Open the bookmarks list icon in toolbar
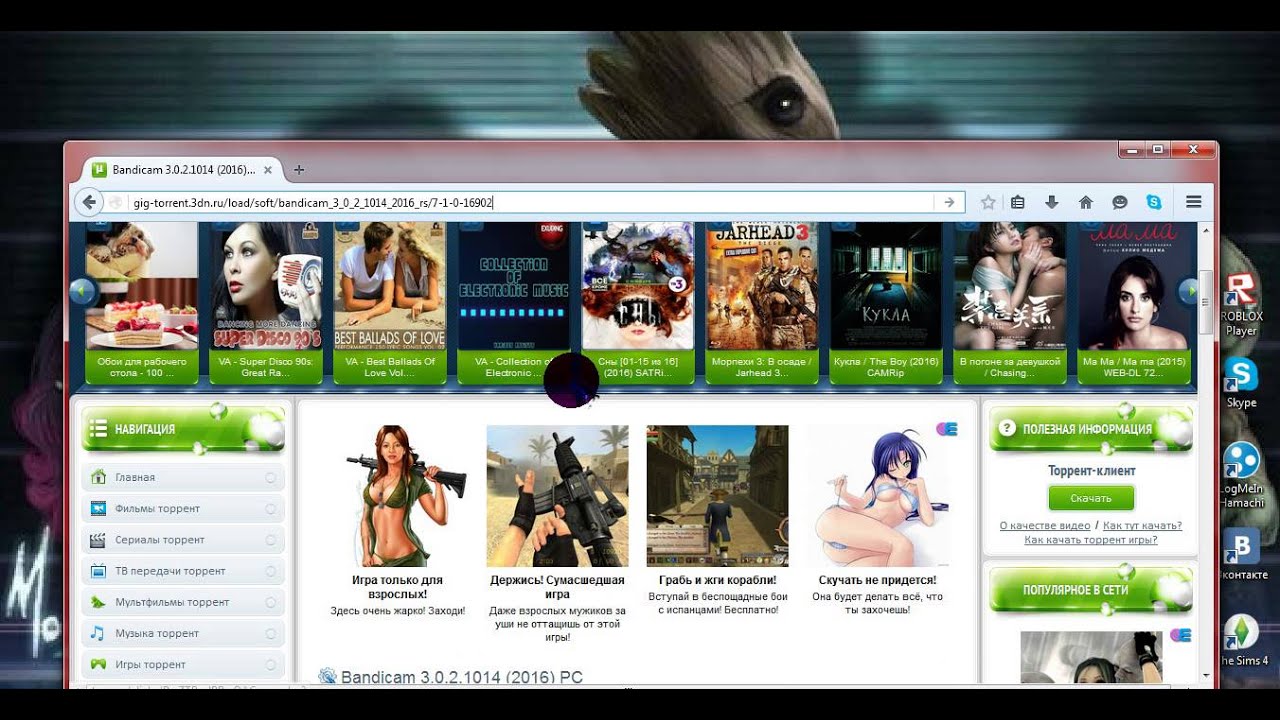Image resolution: width=1280 pixels, height=720 pixels. 1018,202
